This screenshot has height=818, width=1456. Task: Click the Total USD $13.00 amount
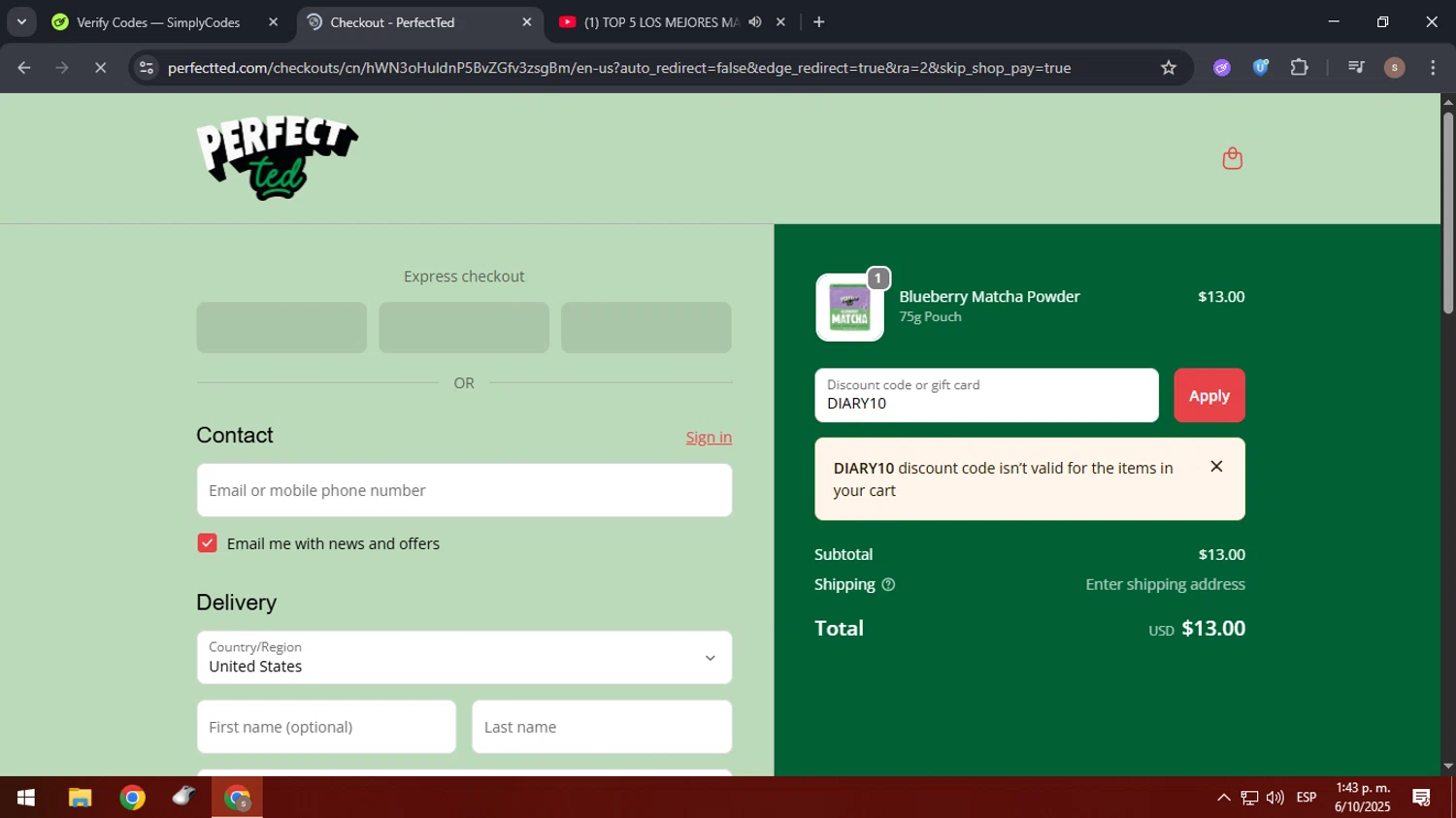1197,629
